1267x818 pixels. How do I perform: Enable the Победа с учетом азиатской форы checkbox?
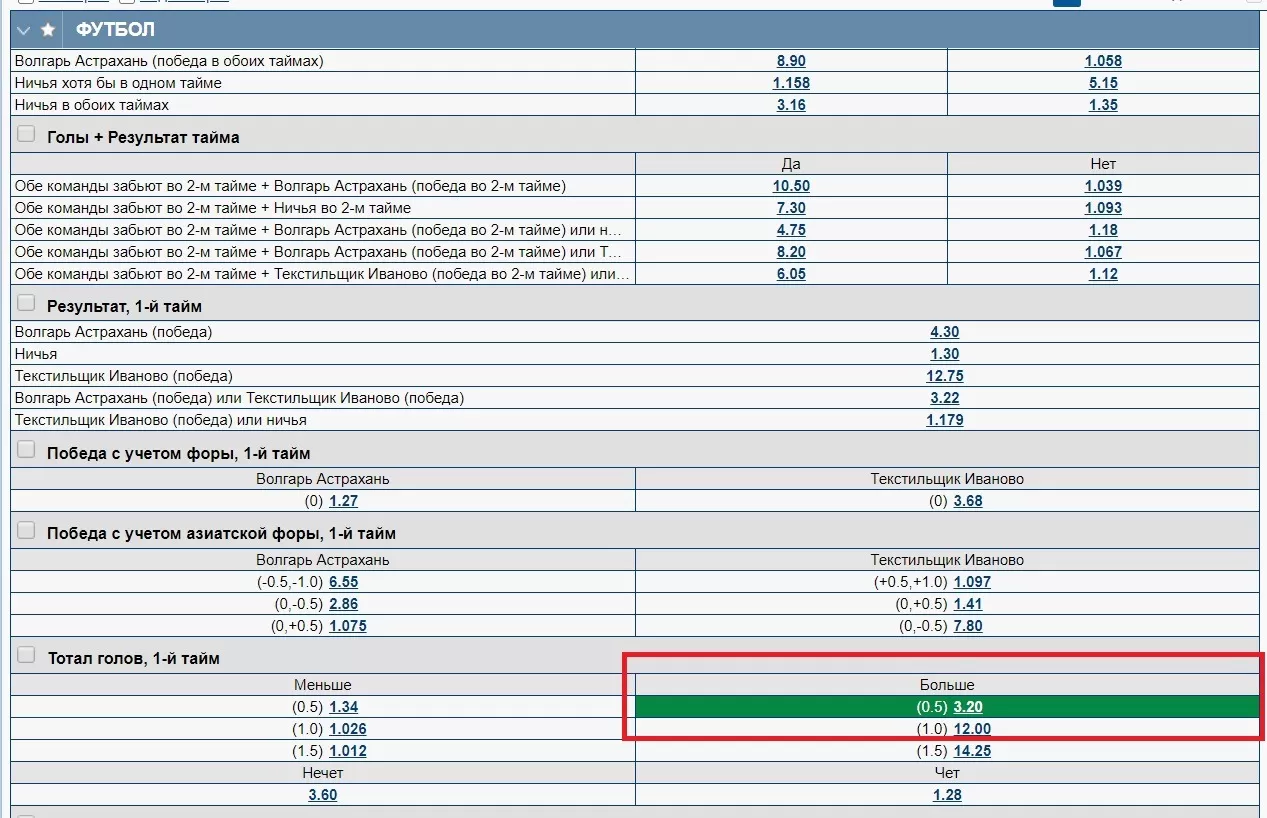click(x=26, y=530)
